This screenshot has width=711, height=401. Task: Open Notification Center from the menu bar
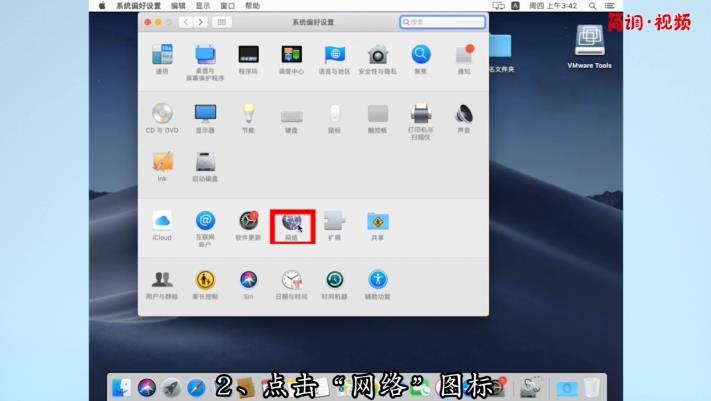pos(609,6)
